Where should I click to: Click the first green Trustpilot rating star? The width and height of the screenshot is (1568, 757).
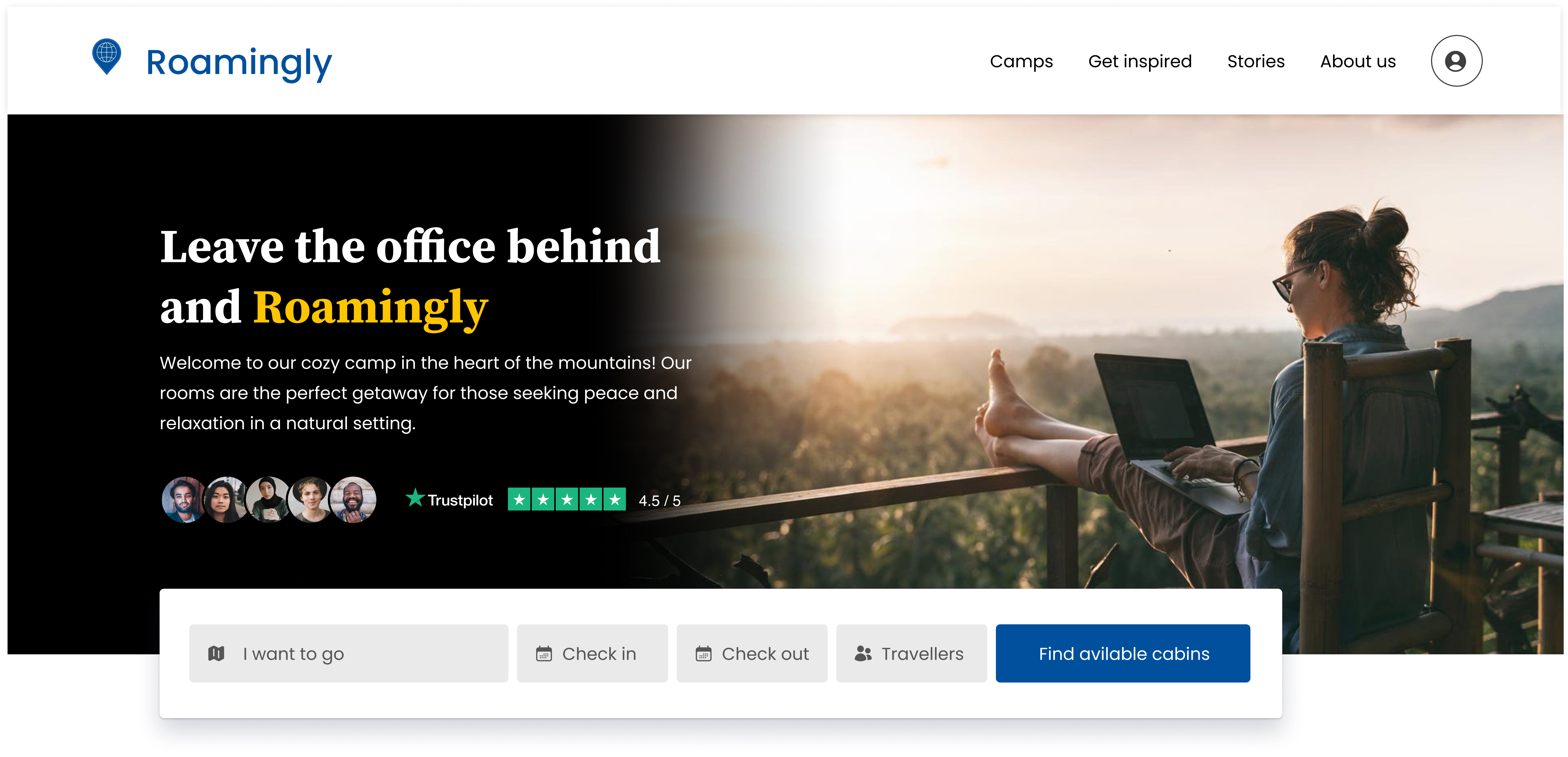click(519, 500)
